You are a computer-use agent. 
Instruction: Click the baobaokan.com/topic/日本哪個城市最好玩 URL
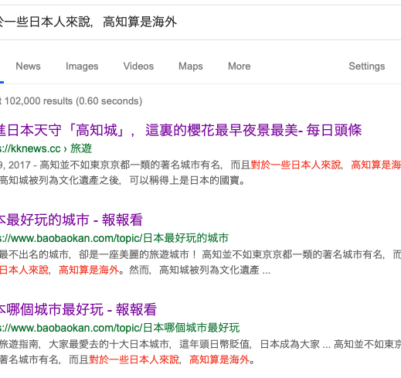pos(120,328)
